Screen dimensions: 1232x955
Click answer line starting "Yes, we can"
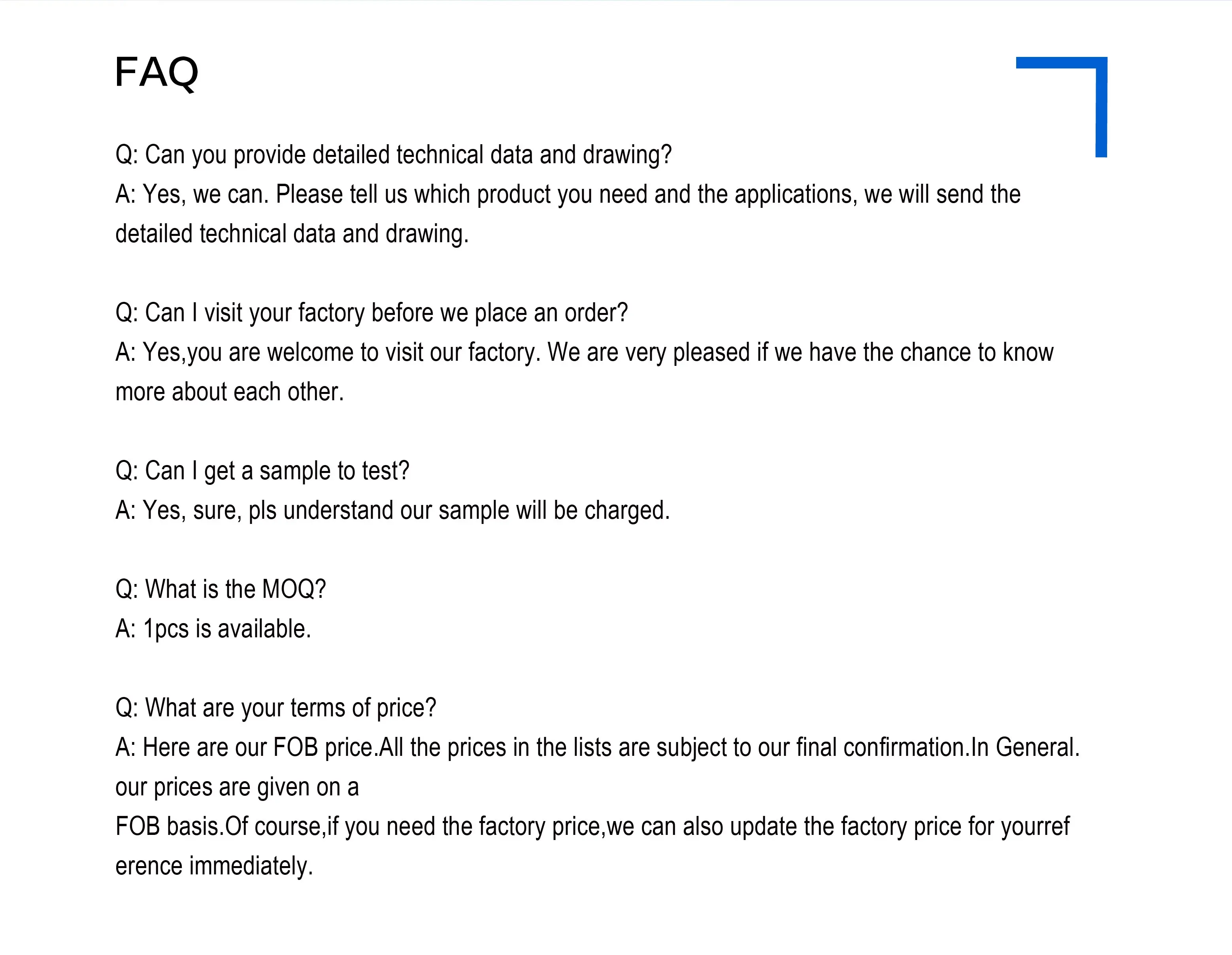coord(568,194)
